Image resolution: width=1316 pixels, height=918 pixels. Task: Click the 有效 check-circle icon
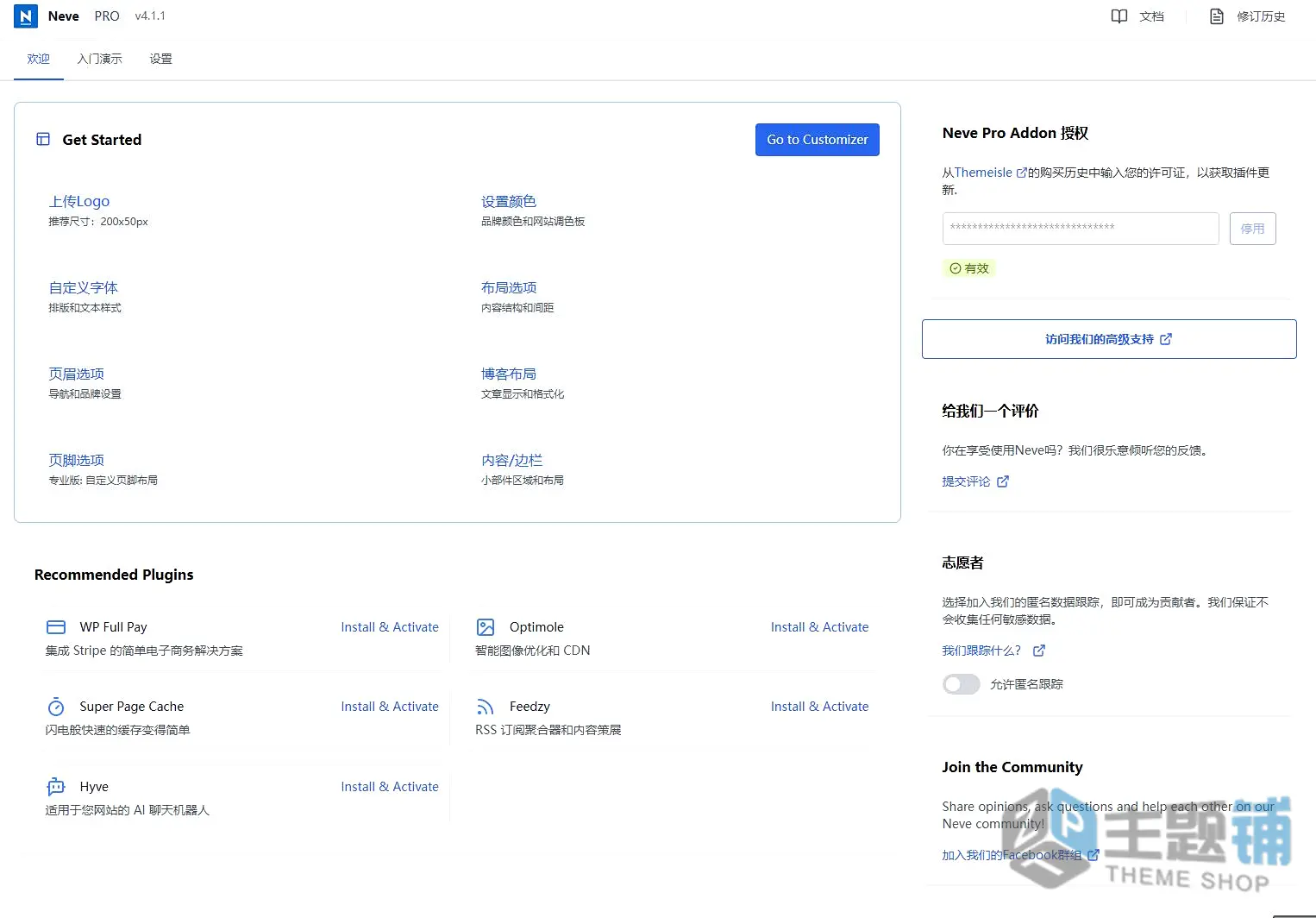956,268
